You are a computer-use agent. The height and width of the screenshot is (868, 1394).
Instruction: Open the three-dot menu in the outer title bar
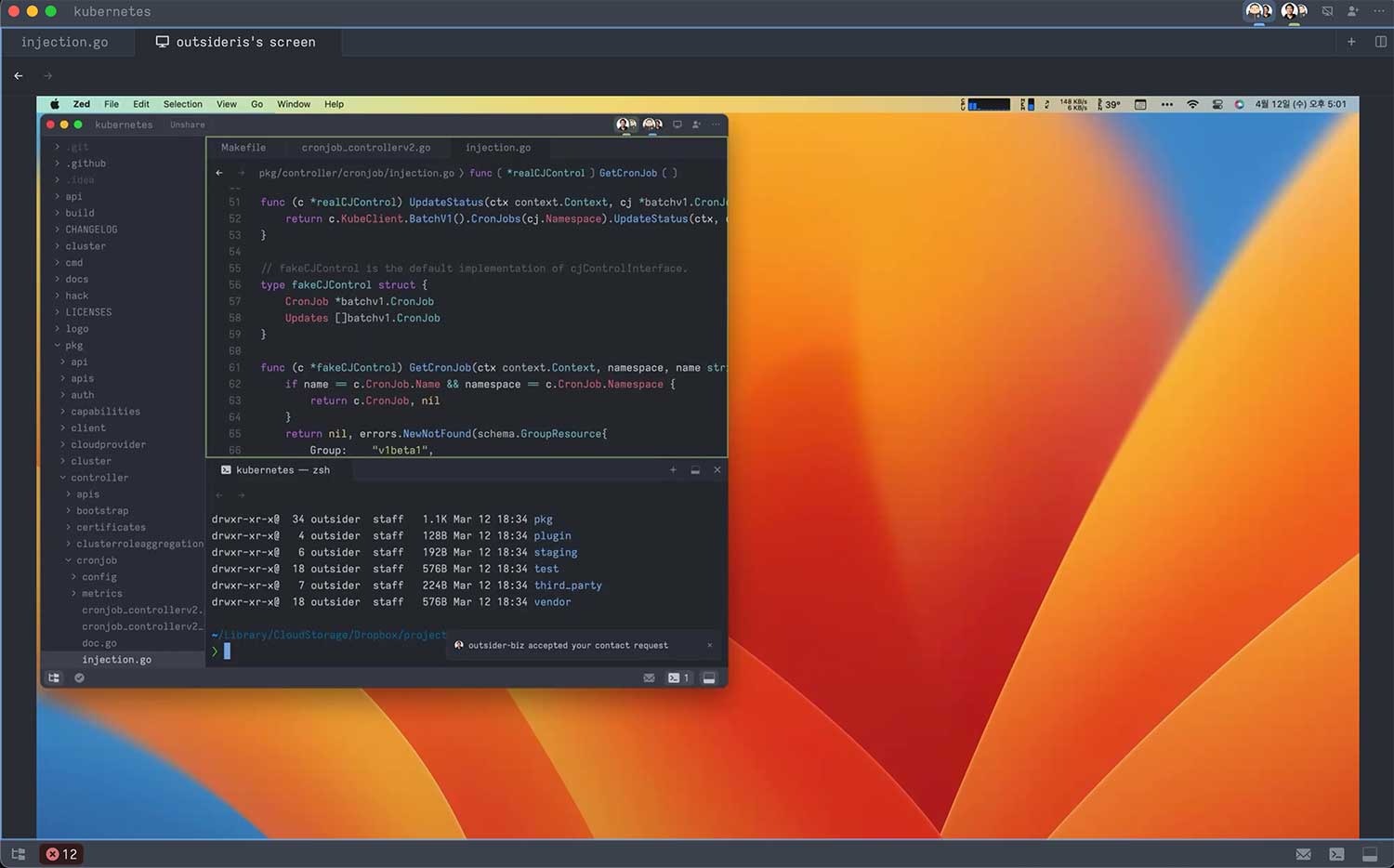click(x=1379, y=11)
